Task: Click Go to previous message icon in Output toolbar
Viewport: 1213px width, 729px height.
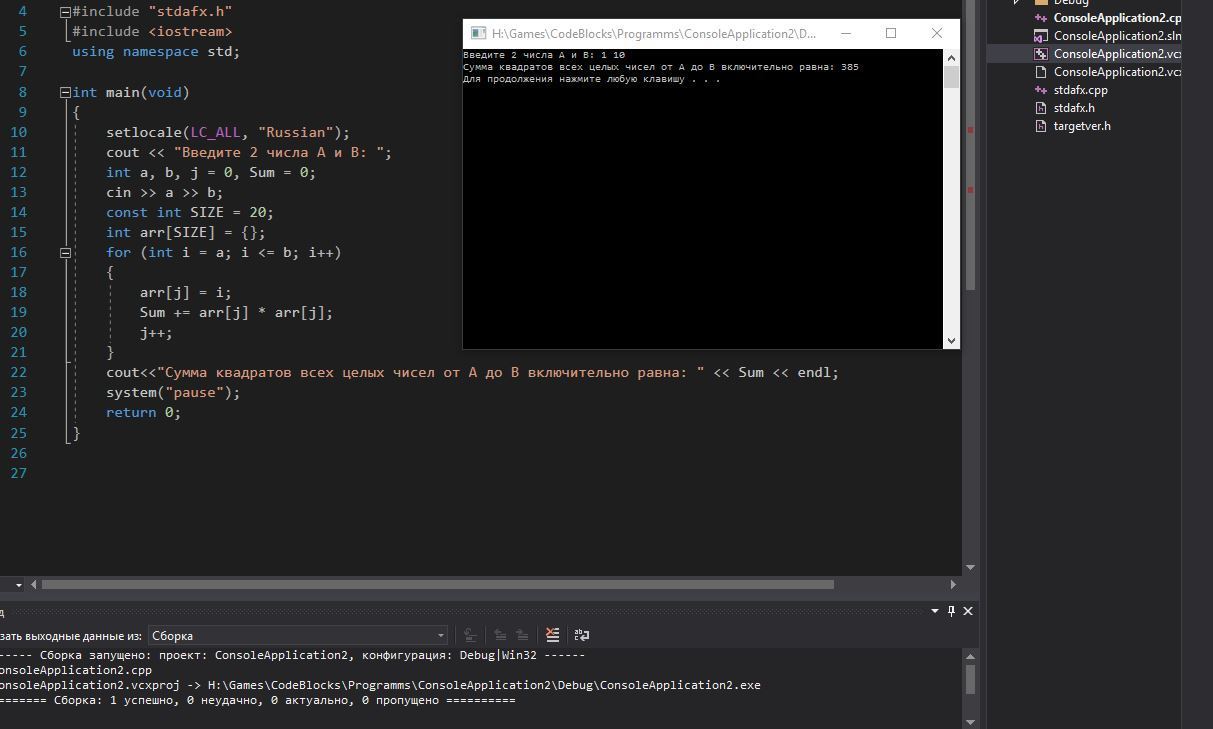Action: [x=499, y=635]
